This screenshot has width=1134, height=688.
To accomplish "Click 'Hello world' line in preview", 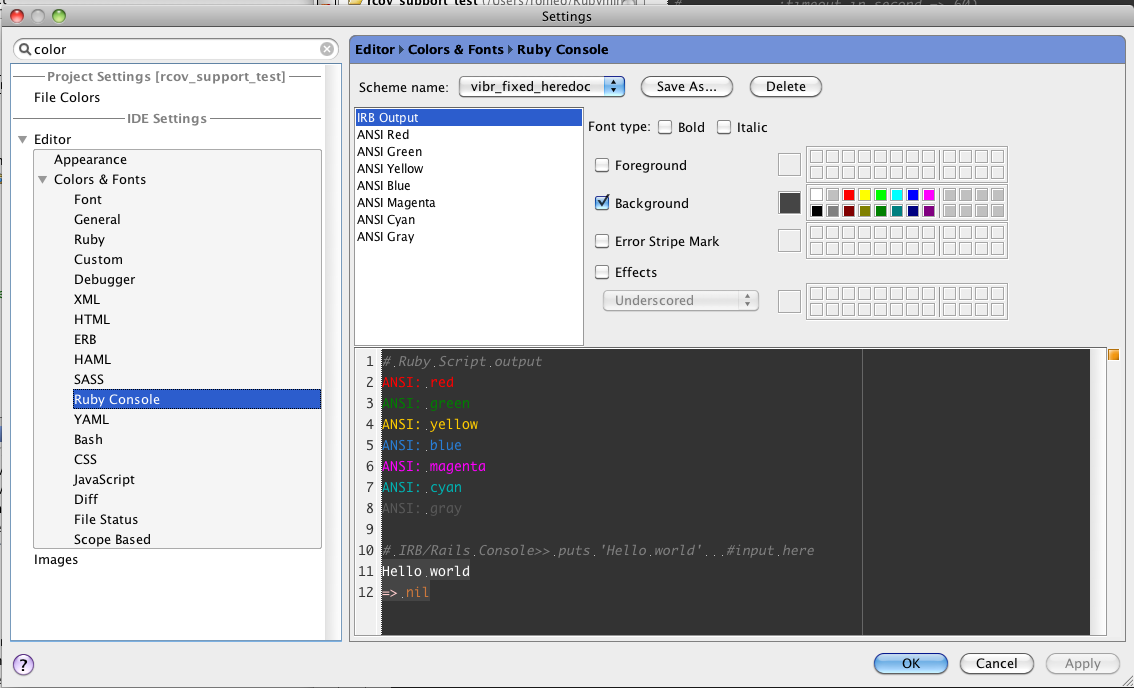I will pyautogui.click(x=426, y=572).
